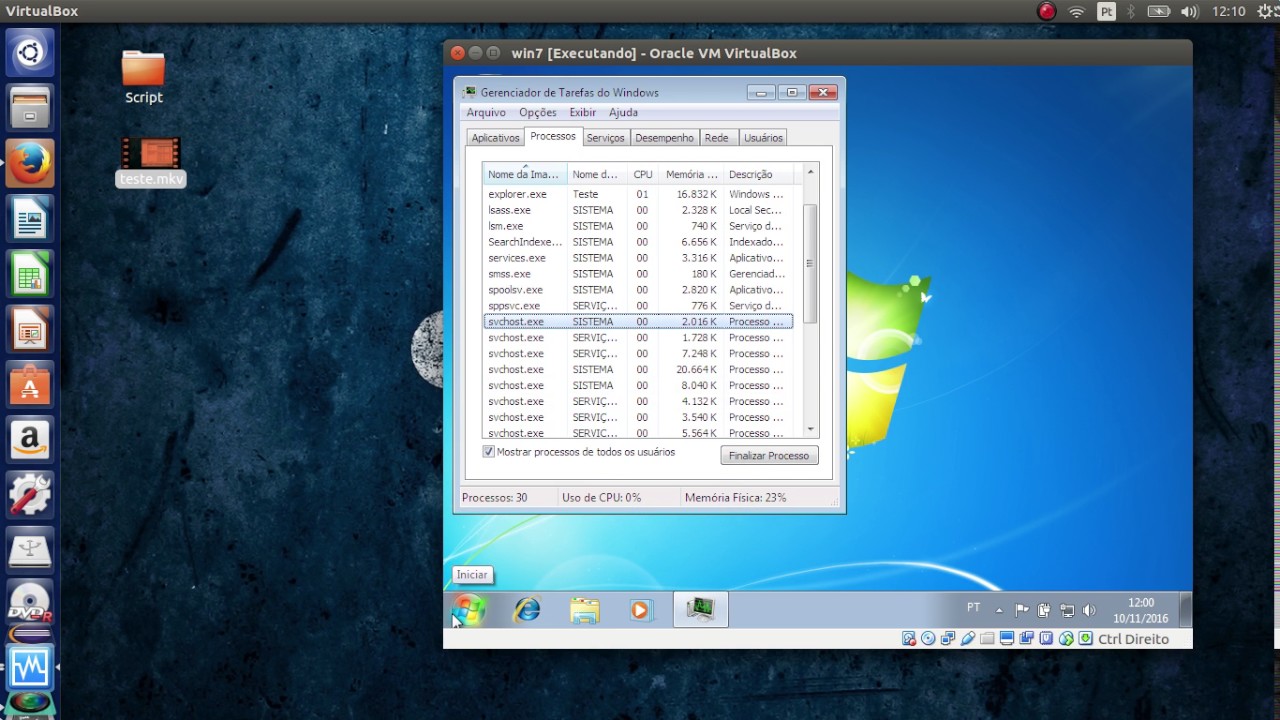Open Ubuntu sound volume indicator

coord(1189,12)
